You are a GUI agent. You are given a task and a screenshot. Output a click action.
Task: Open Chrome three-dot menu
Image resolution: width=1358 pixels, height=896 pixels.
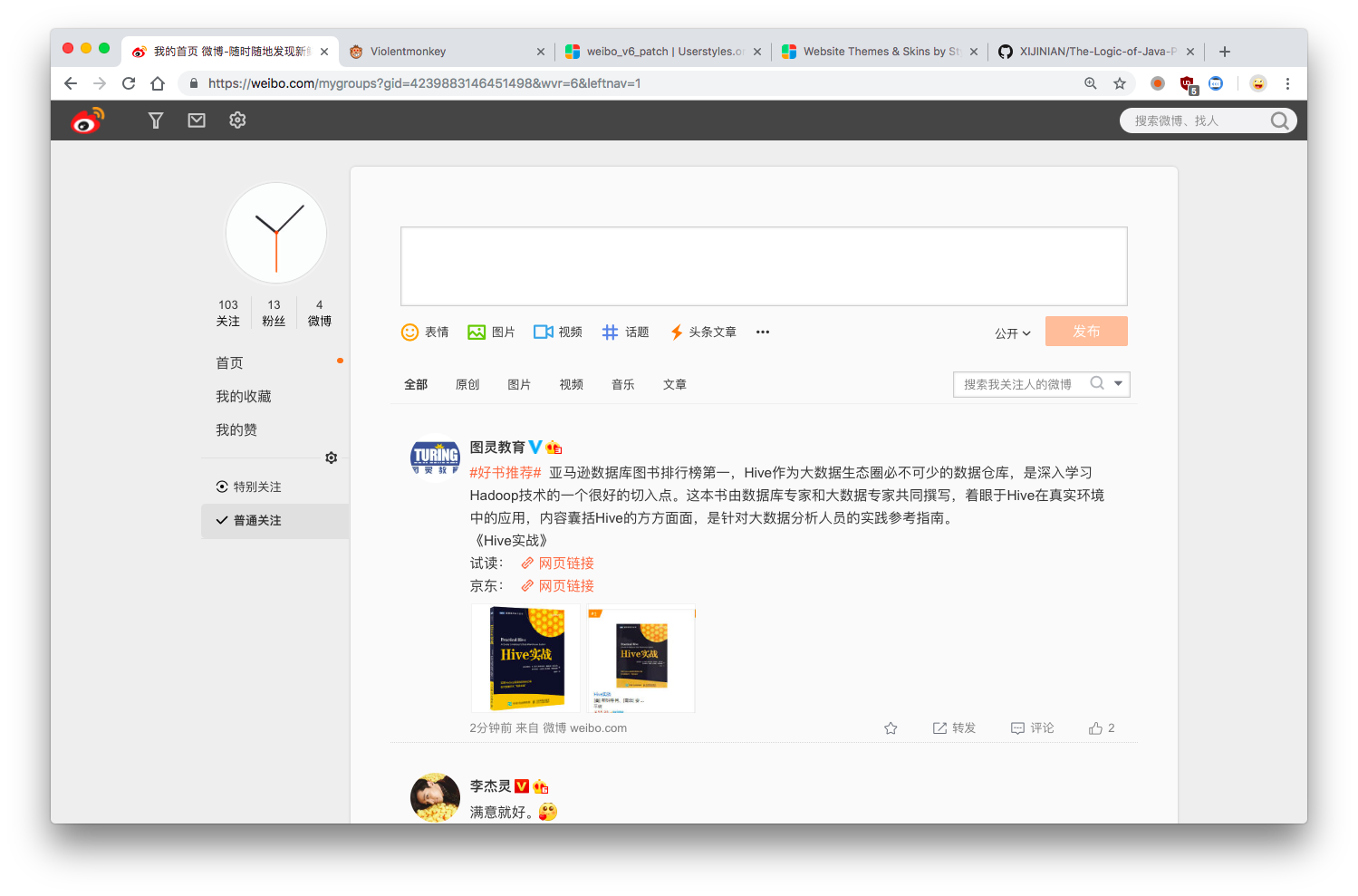(1287, 83)
